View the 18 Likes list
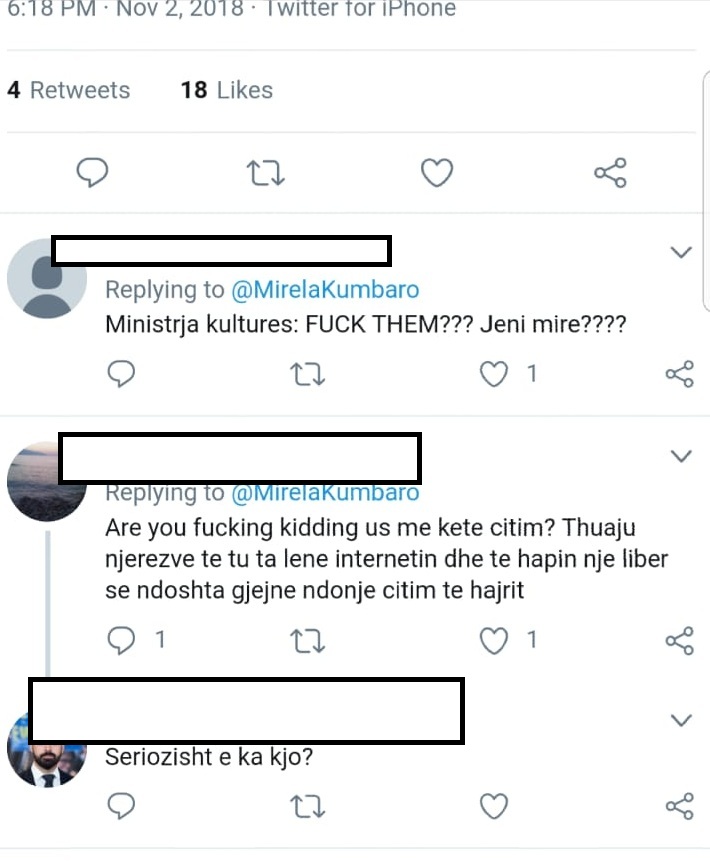Screen dimensions: 710x866 coord(227,90)
